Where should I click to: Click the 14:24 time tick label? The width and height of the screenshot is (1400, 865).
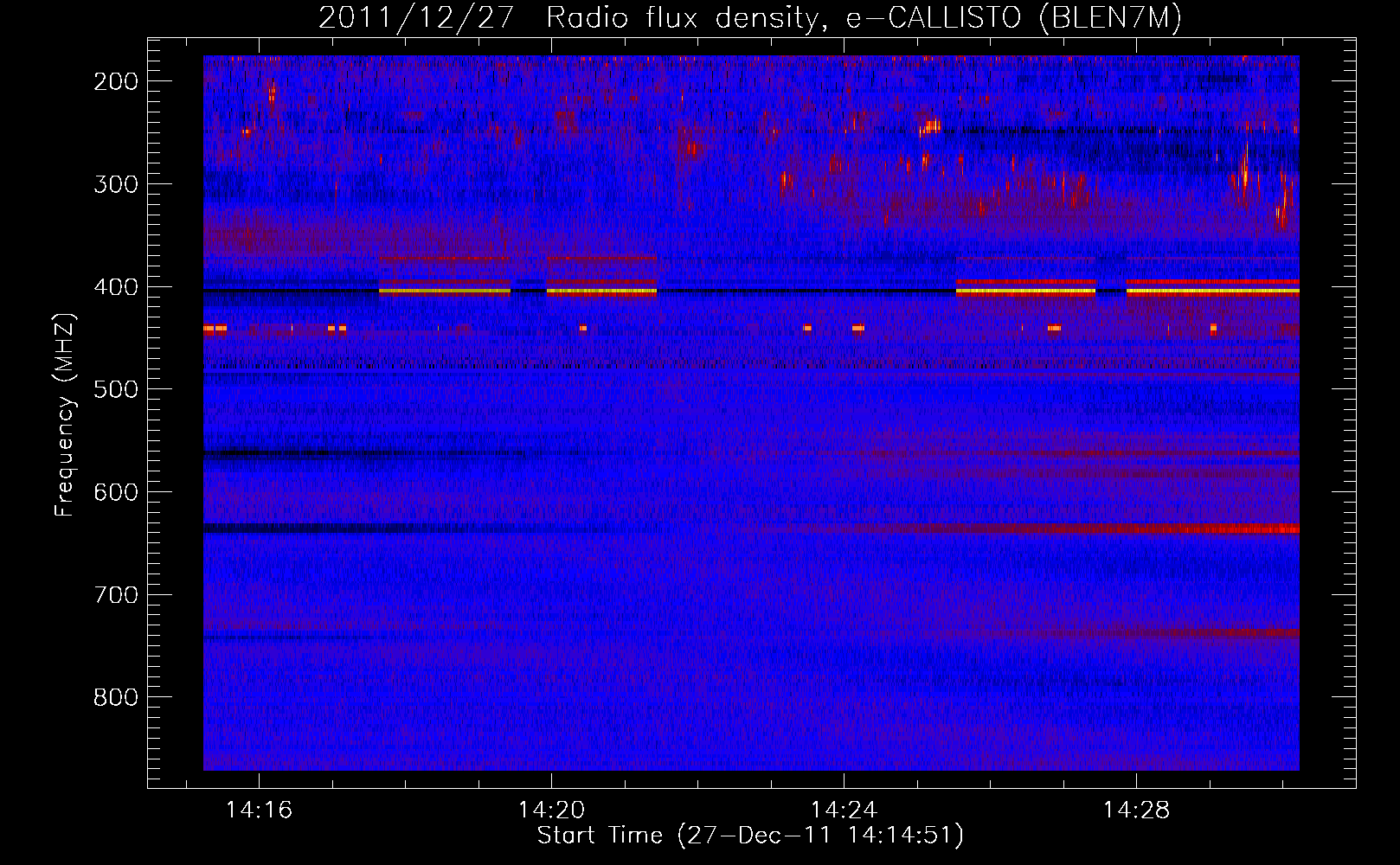844,811
